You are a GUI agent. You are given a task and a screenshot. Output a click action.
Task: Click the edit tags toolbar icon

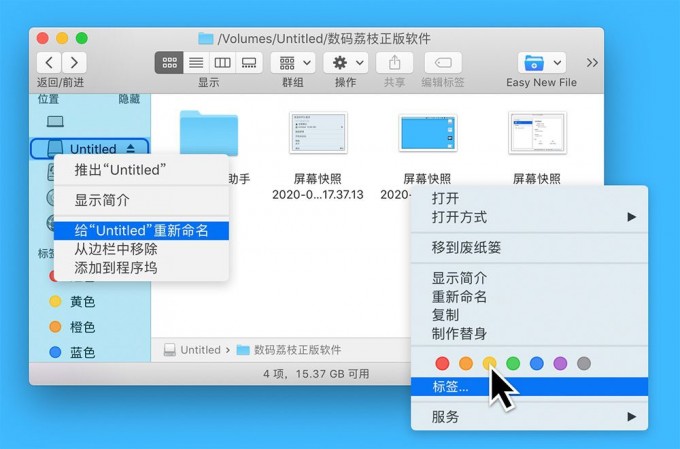pyautogui.click(x=443, y=63)
